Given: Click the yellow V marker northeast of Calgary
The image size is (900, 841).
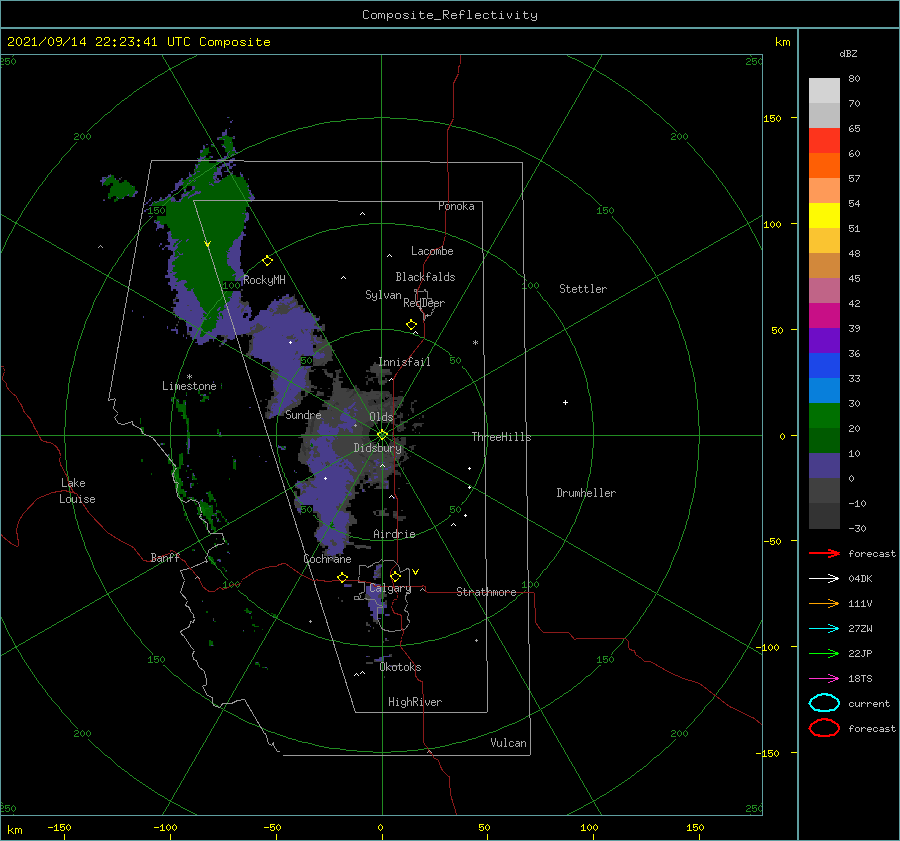Looking at the screenshot, I should [416, 572].
